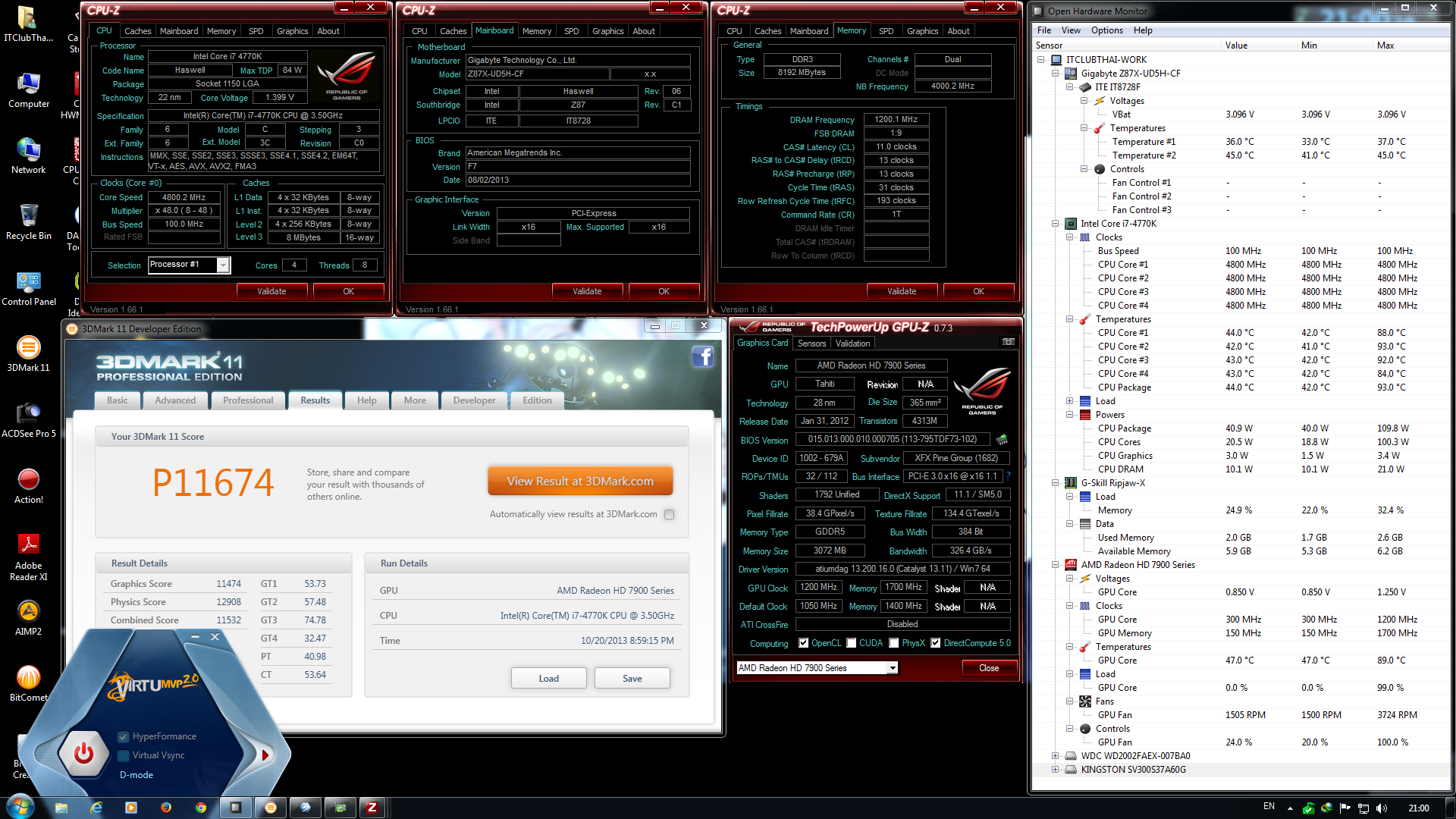Click GPU-Z screenshot camera icon
Screen dimensions: 1456x819
pyautogui.click(x=1008, y=342)
